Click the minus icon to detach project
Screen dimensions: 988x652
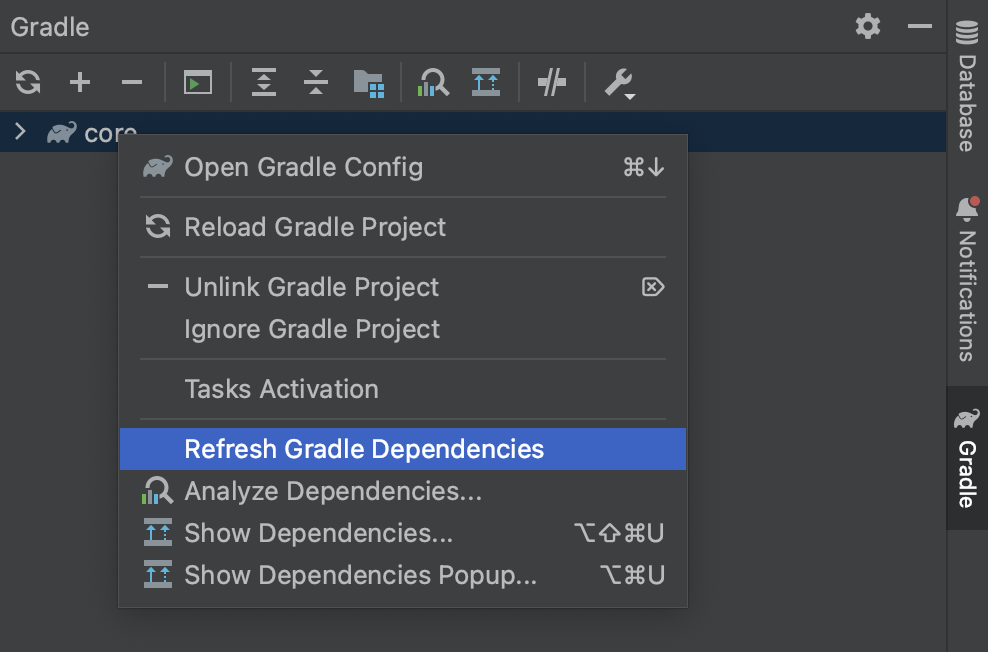point(132,82)
